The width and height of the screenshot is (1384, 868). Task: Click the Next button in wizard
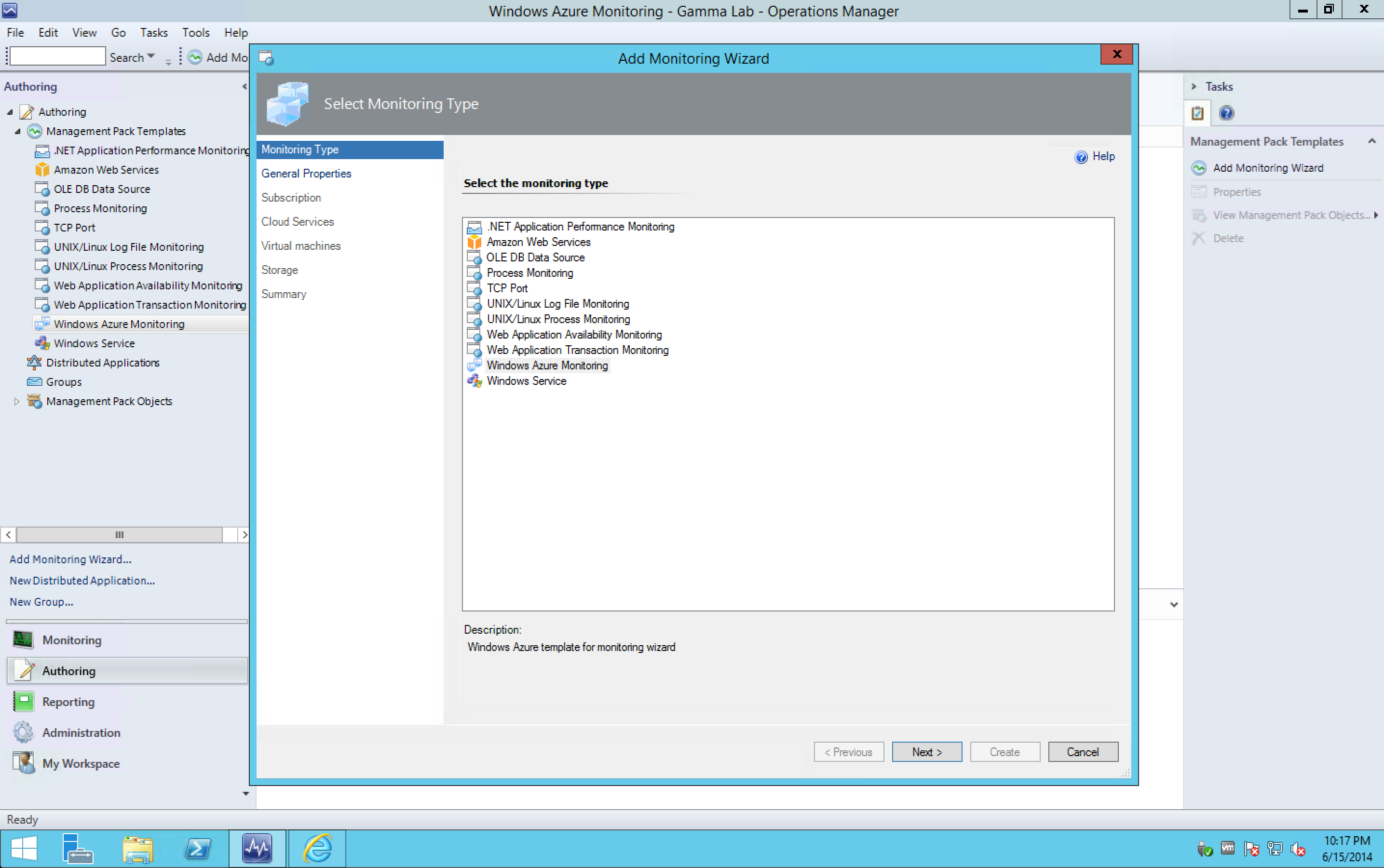coord(926,751)
